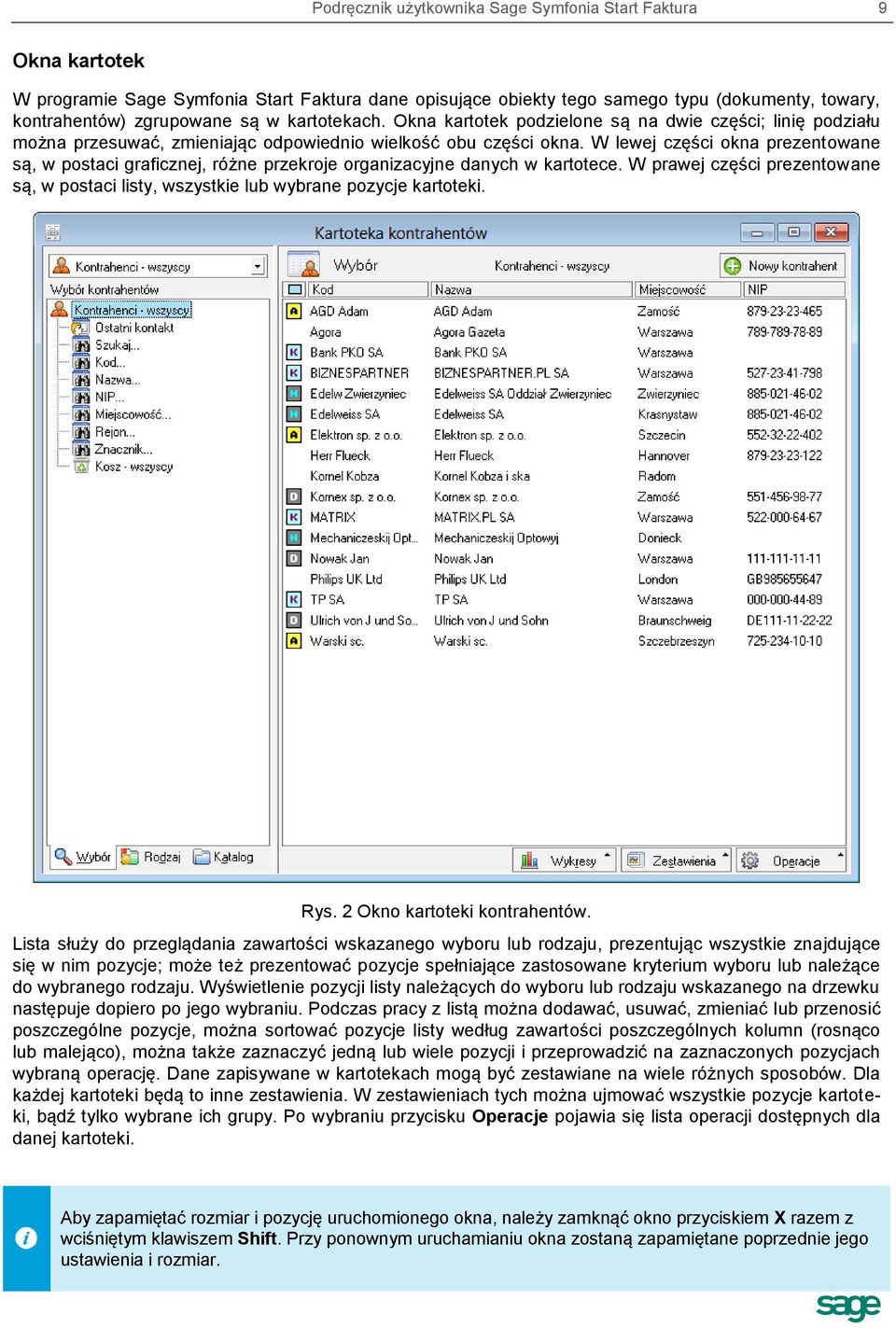Sort the list by the NIP column

794,289
